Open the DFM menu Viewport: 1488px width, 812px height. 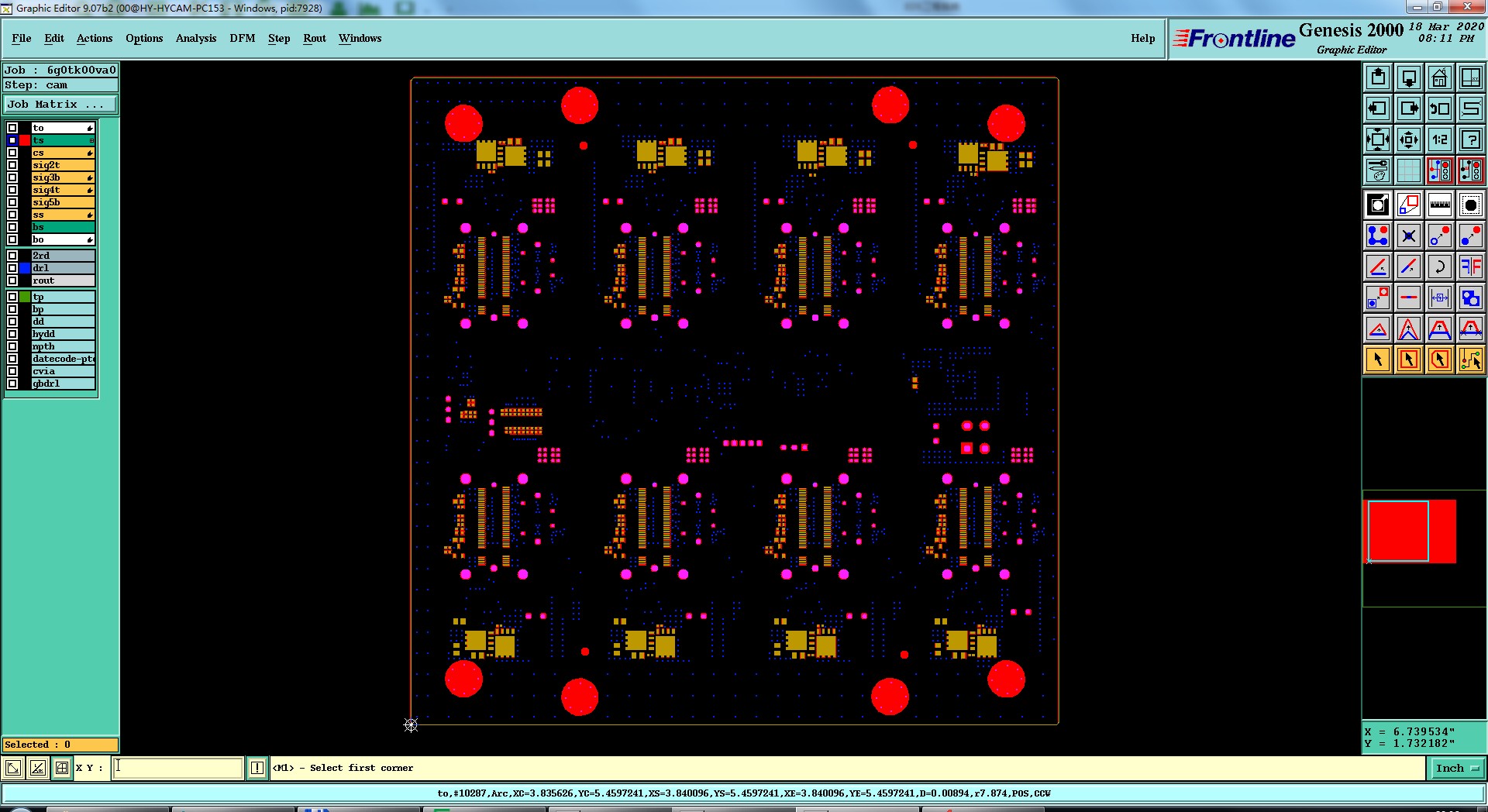pos(243,38)
